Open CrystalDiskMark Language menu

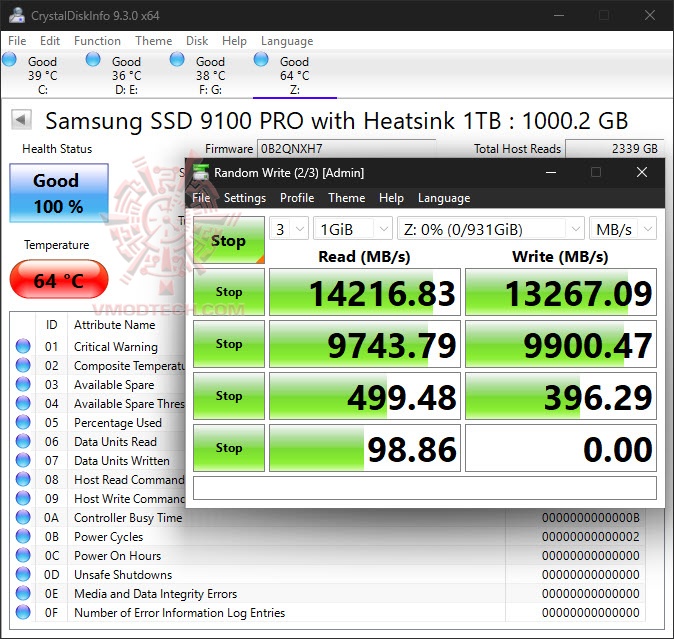click(444, 197)
